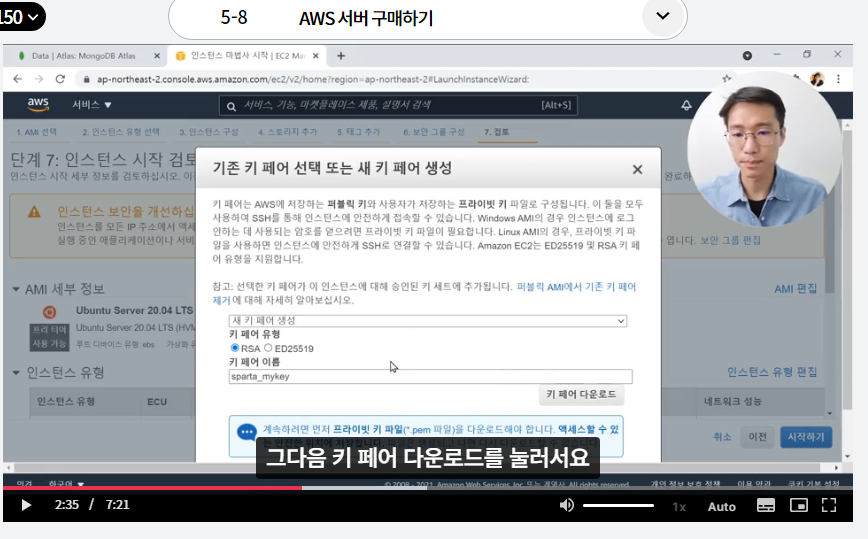This screenshot has width=868, height=539.
Task: Adjust the video volume slider
Action: coord(618,505)
